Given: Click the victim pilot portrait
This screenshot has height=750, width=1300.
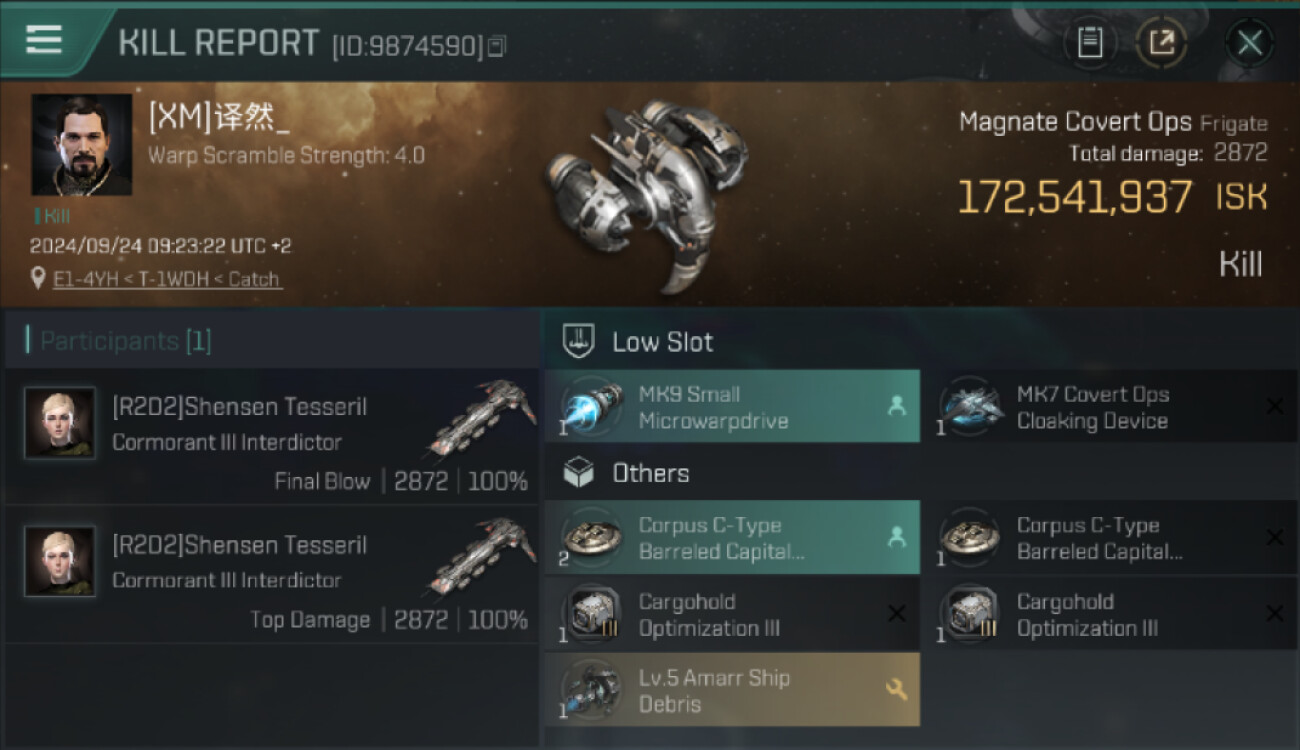Looking at the screenshot, I should click(x=81, y=144).
